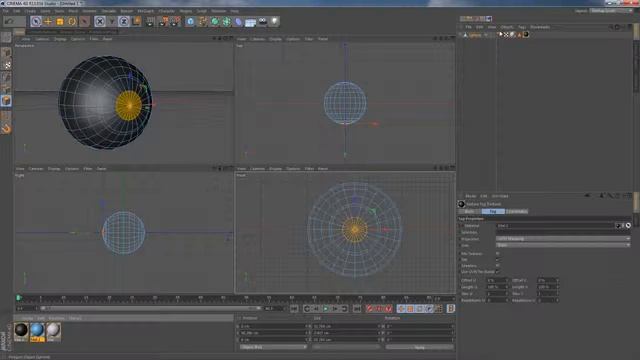Open the MoGraph menu
Screen dimensions: 640x360
tap(146, 11)
